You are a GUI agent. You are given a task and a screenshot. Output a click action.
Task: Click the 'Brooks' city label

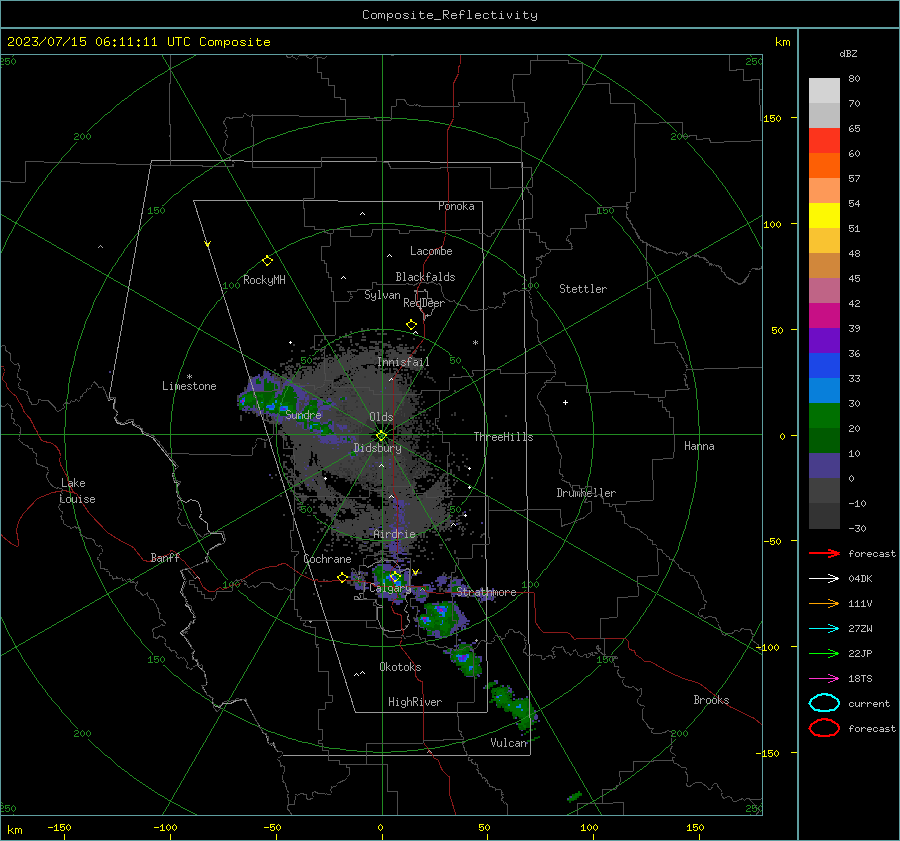coord(711,700)
